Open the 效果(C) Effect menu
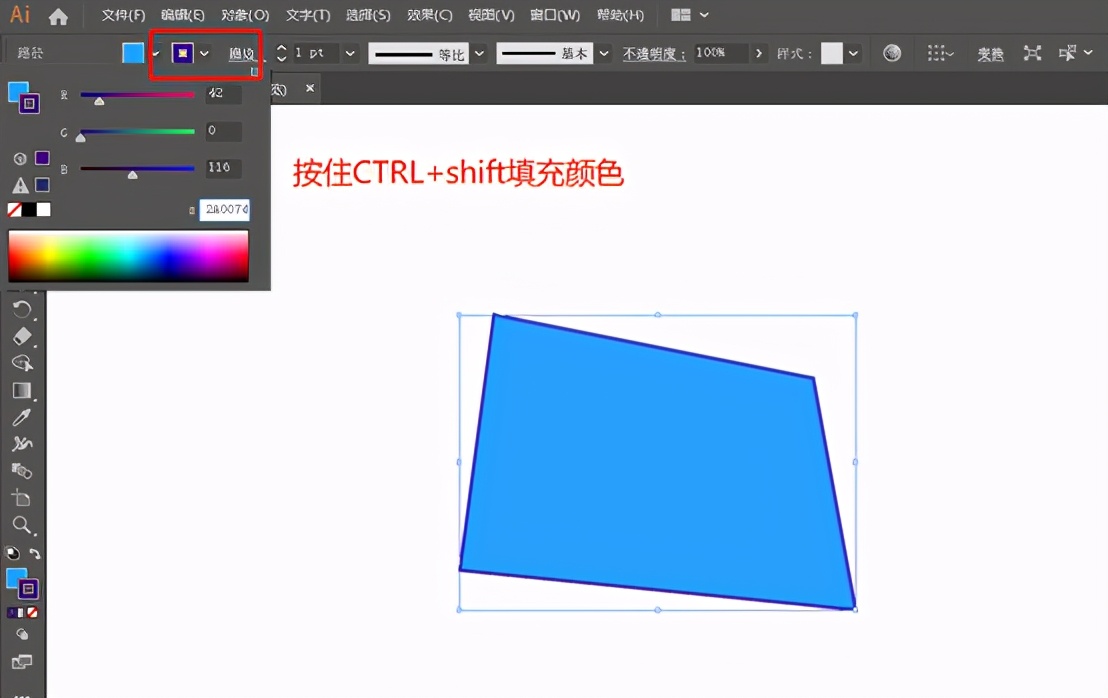 click(x=429, y=15)
